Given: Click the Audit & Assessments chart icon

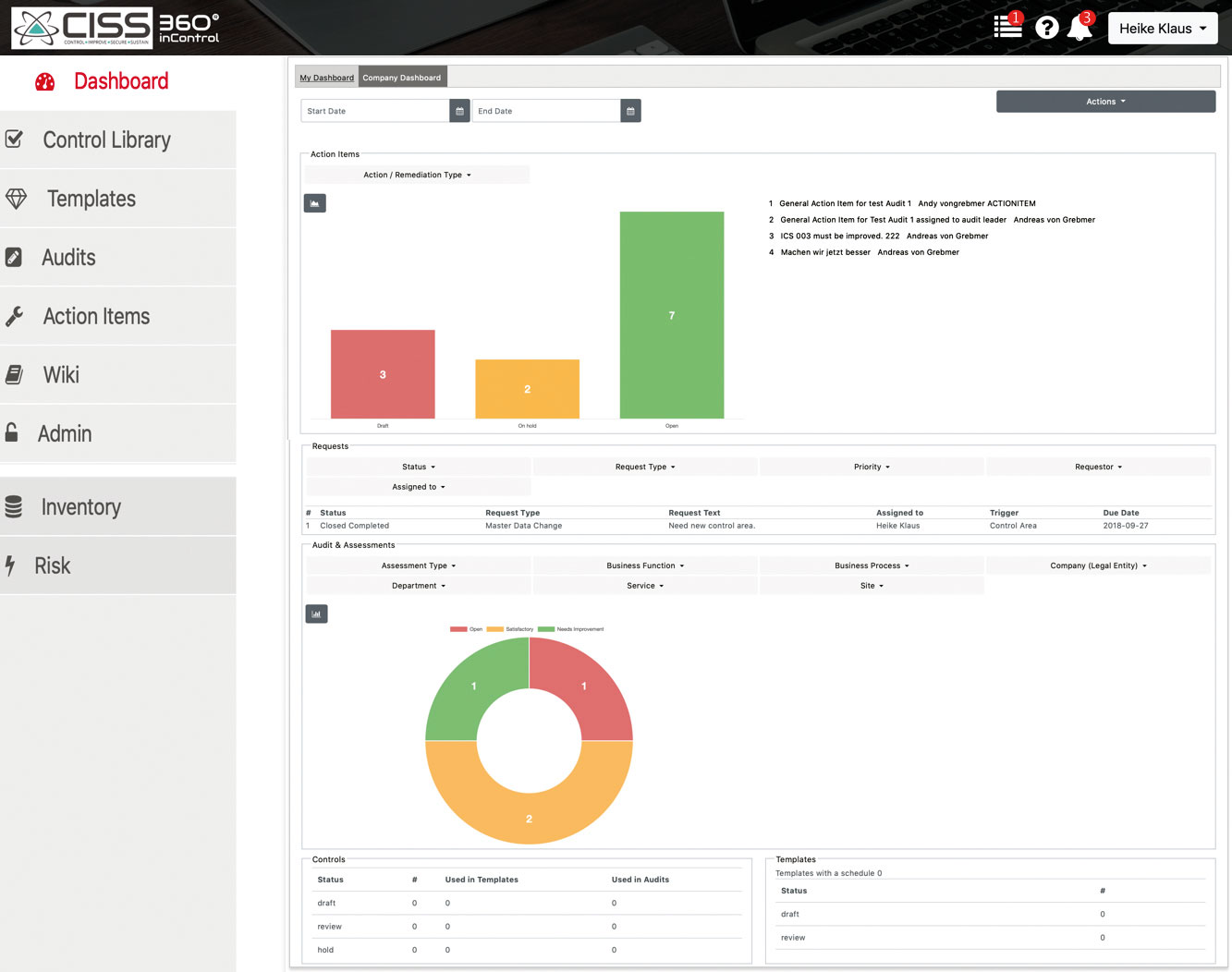Looking at the screenshot, I should click(x=316, y=614).
